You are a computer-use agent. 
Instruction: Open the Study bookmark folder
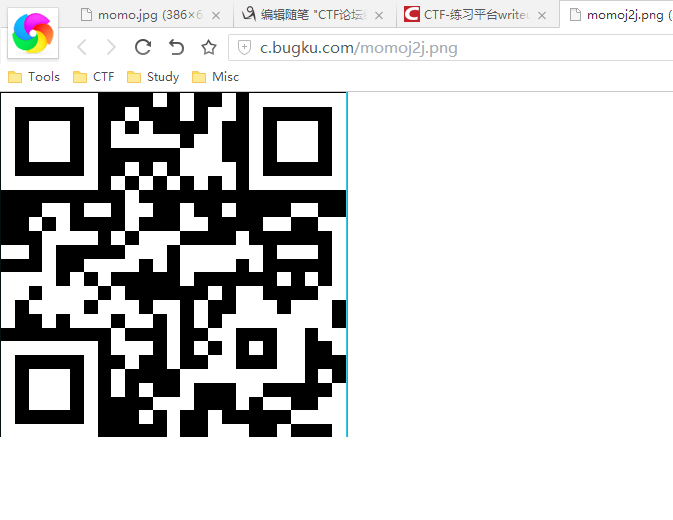tap(153, 77)
